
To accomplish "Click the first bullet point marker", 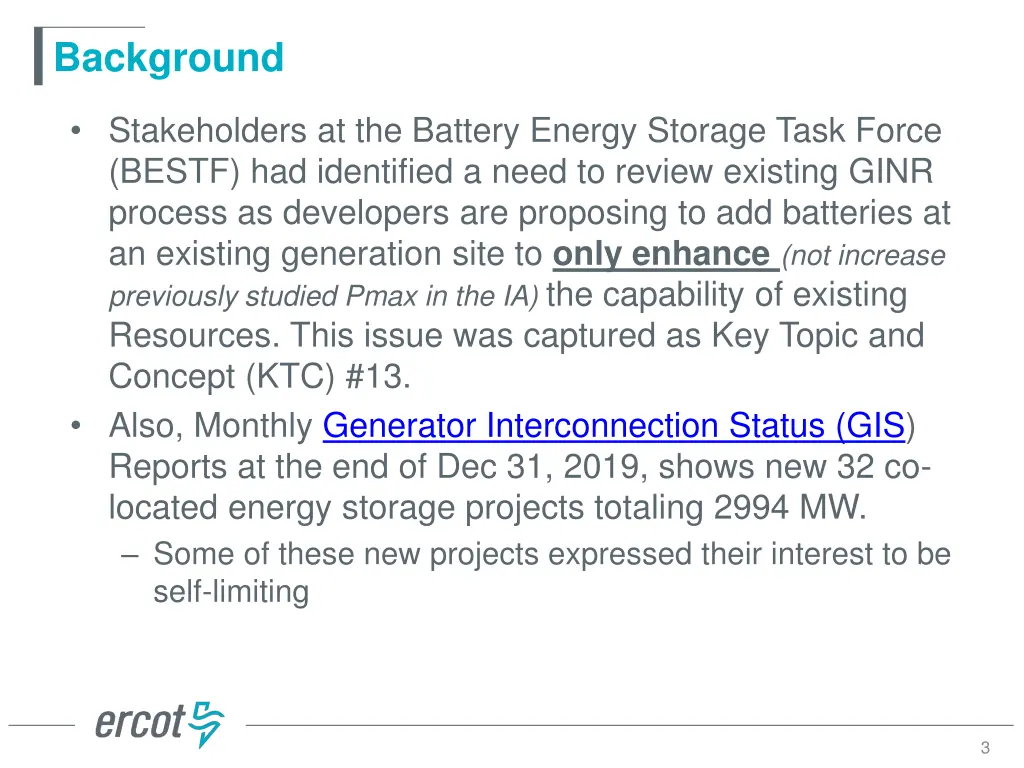I will point(76,131).
